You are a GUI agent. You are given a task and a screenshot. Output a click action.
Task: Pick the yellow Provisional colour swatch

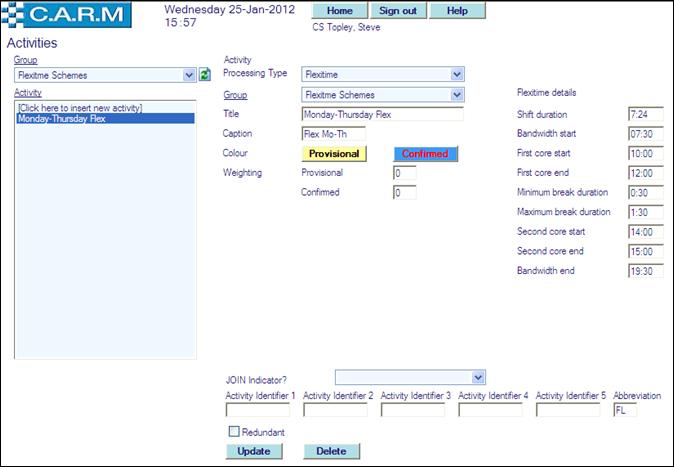coord(335,154)
